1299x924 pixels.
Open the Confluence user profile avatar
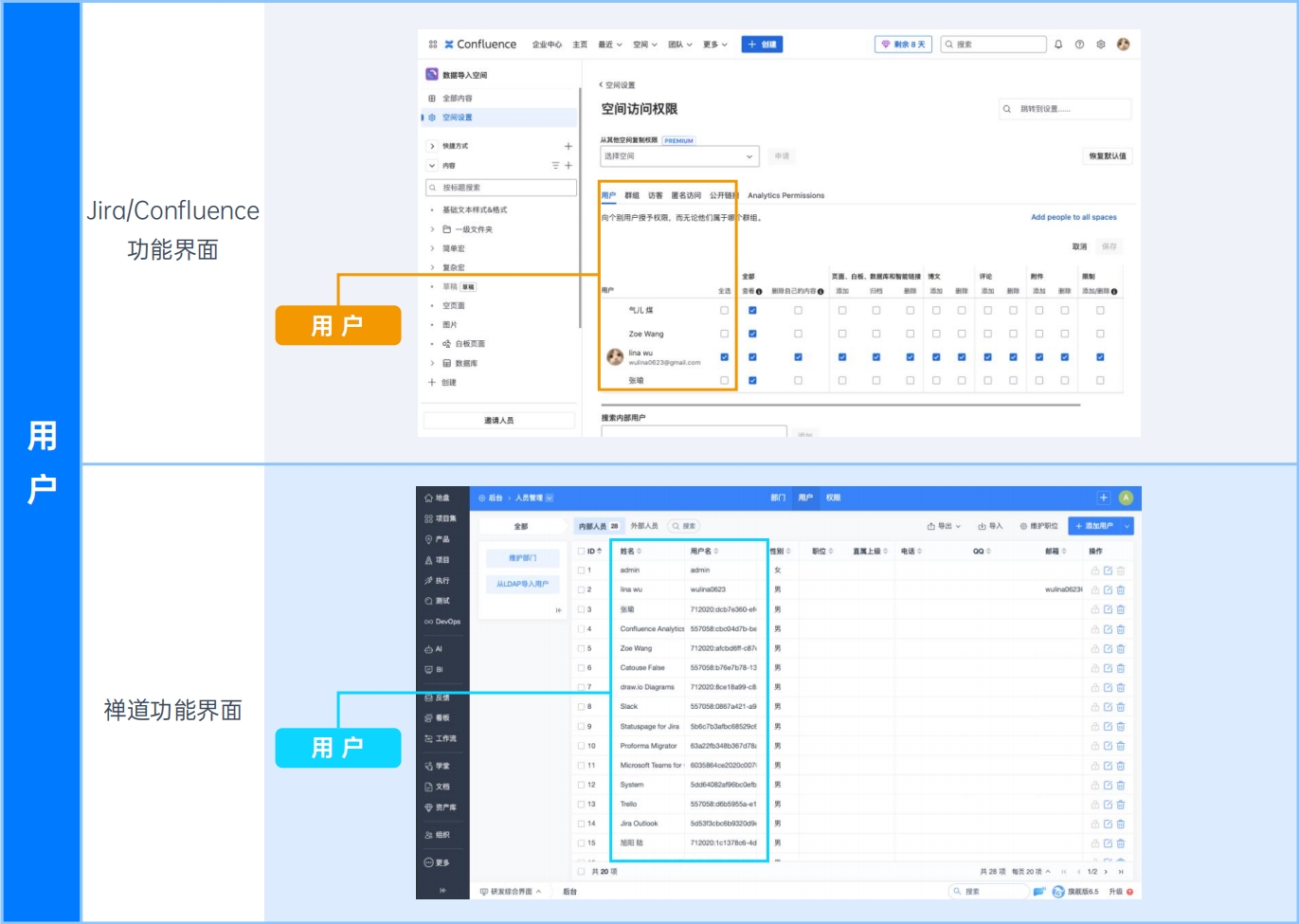pyautogui.click(x=1124, y=45)
